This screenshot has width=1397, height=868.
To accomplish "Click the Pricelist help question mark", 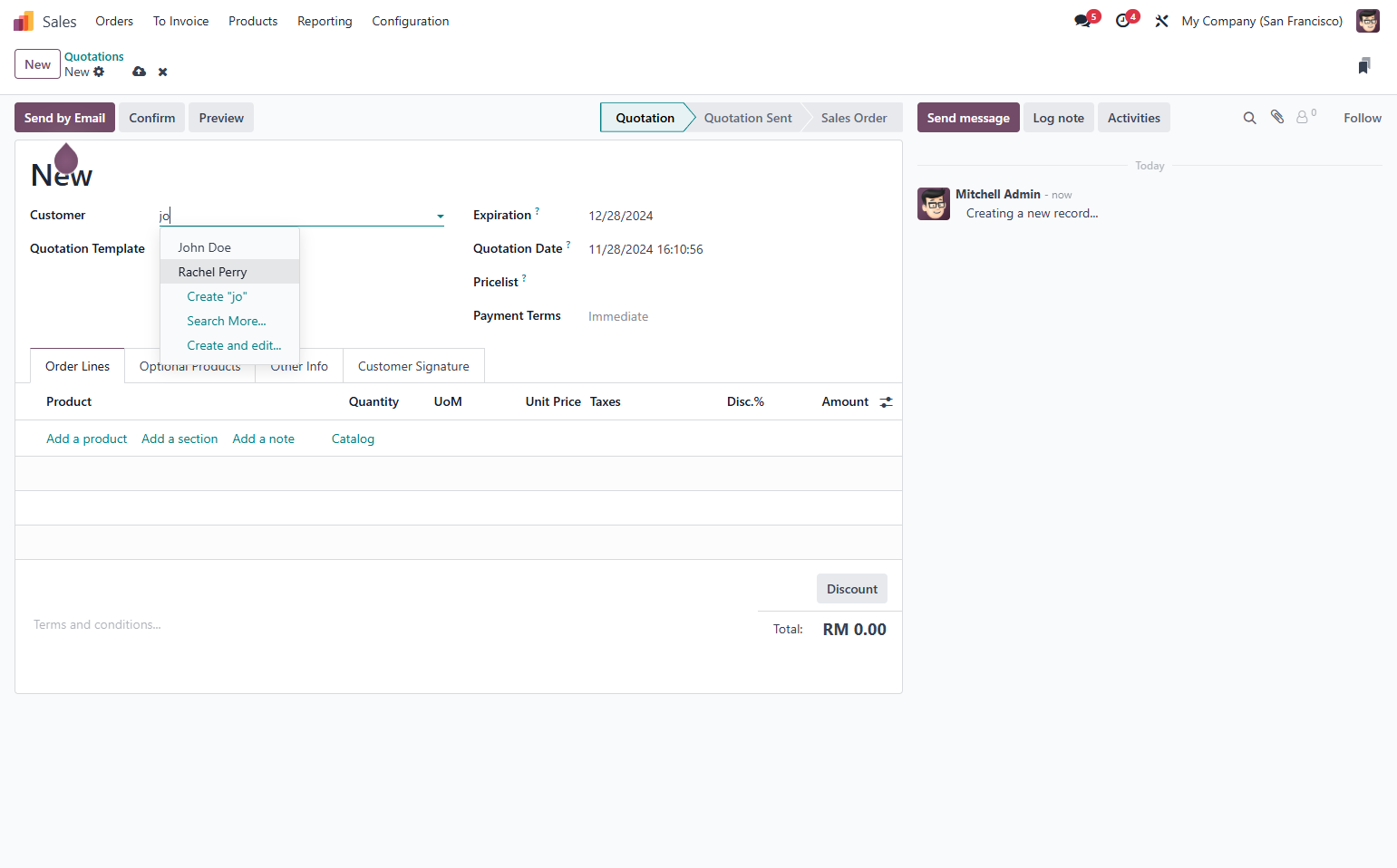I will click(x=524, y=278).
